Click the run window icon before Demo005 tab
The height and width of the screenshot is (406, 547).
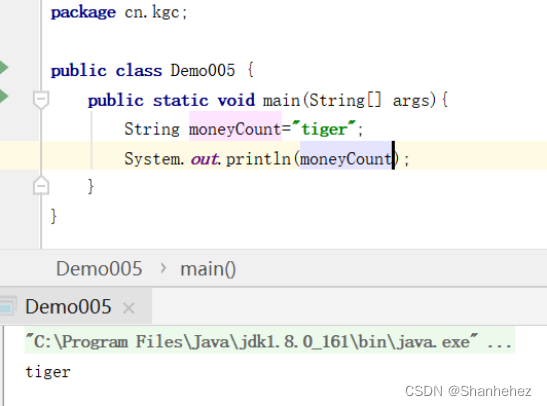click(x=7, y=306)
